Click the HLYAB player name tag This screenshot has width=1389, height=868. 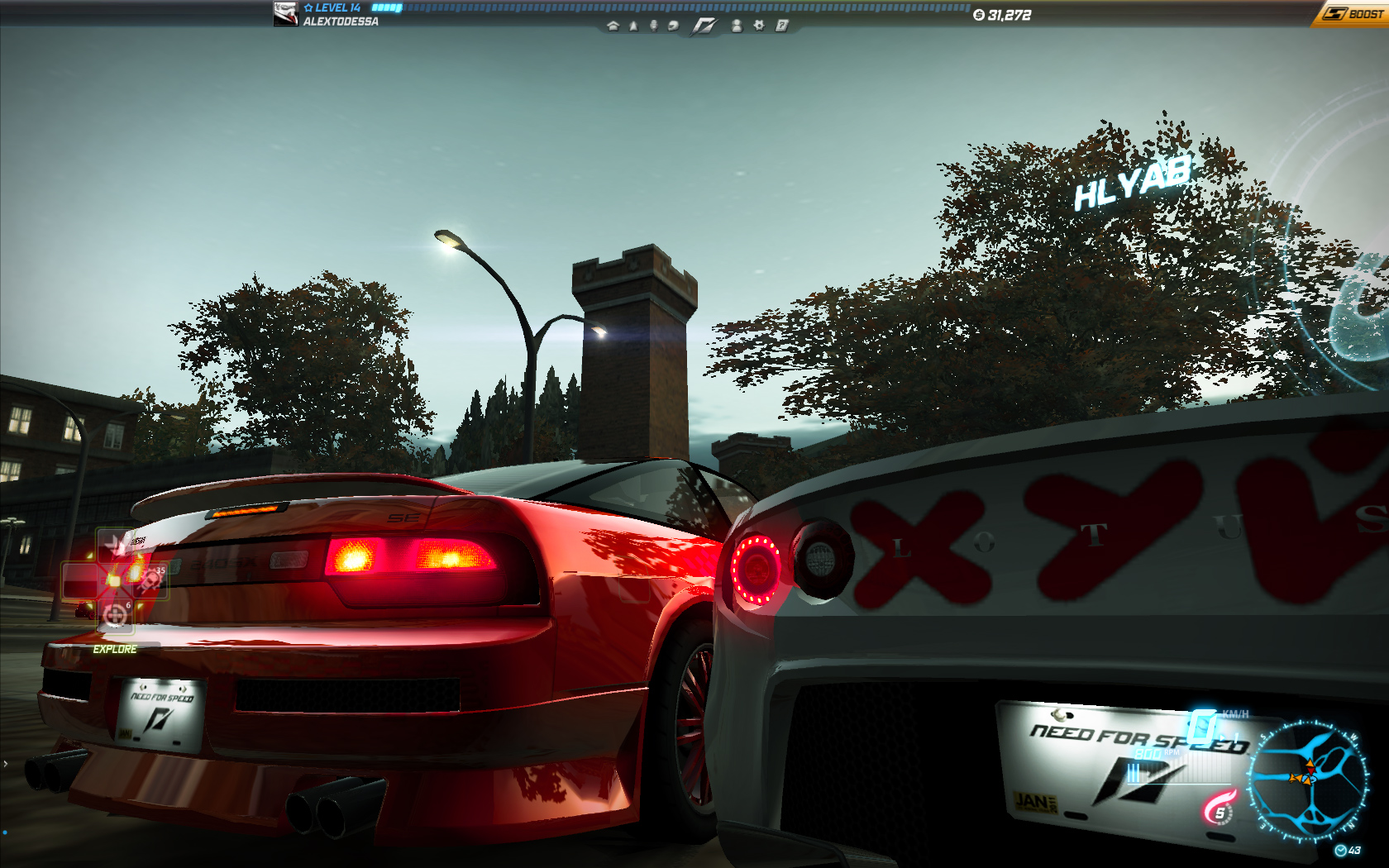coord(1133,184)
